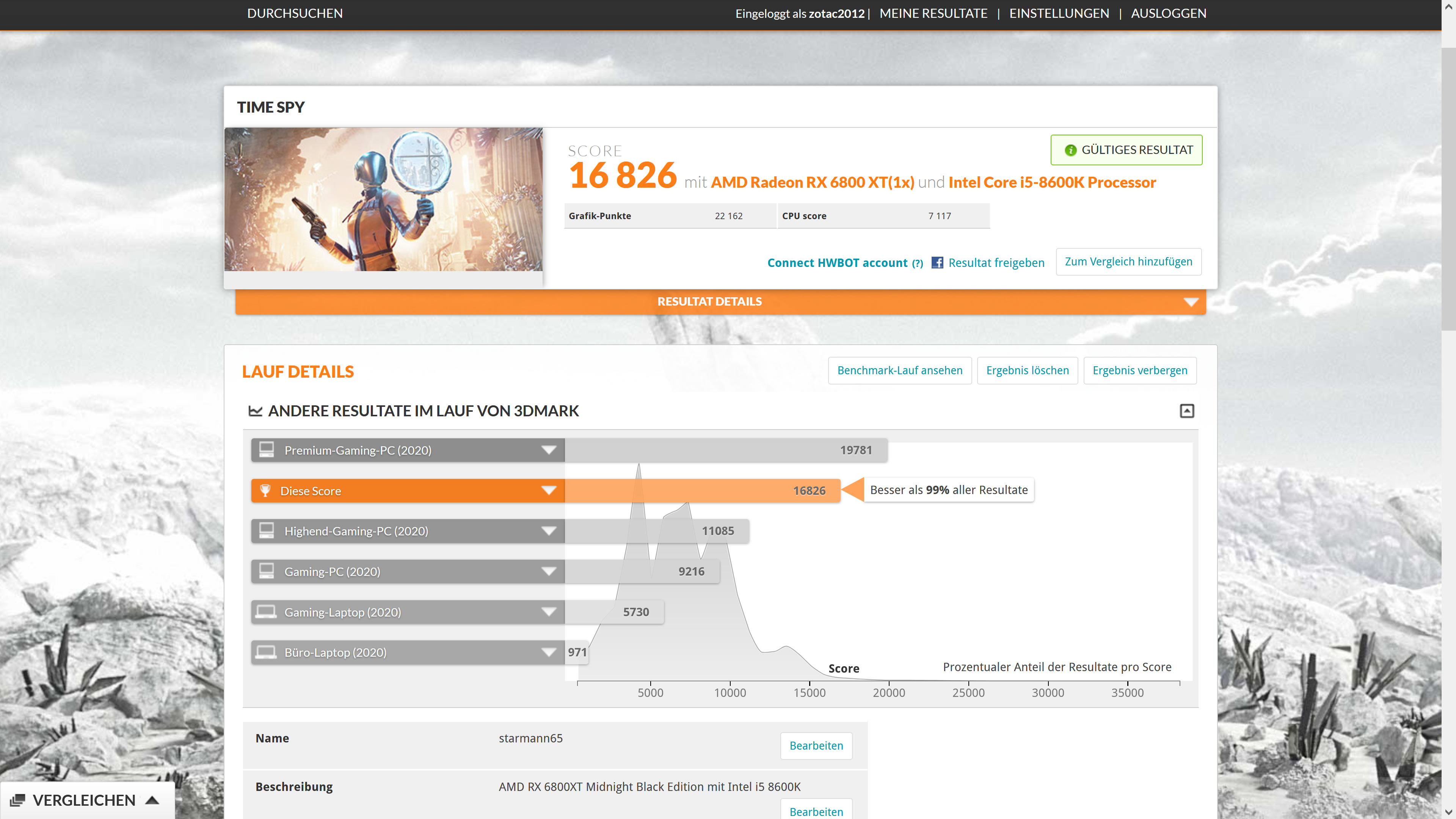Select the laptop icon for Gaming-Laptop (2020)

(x=266, y=612)
